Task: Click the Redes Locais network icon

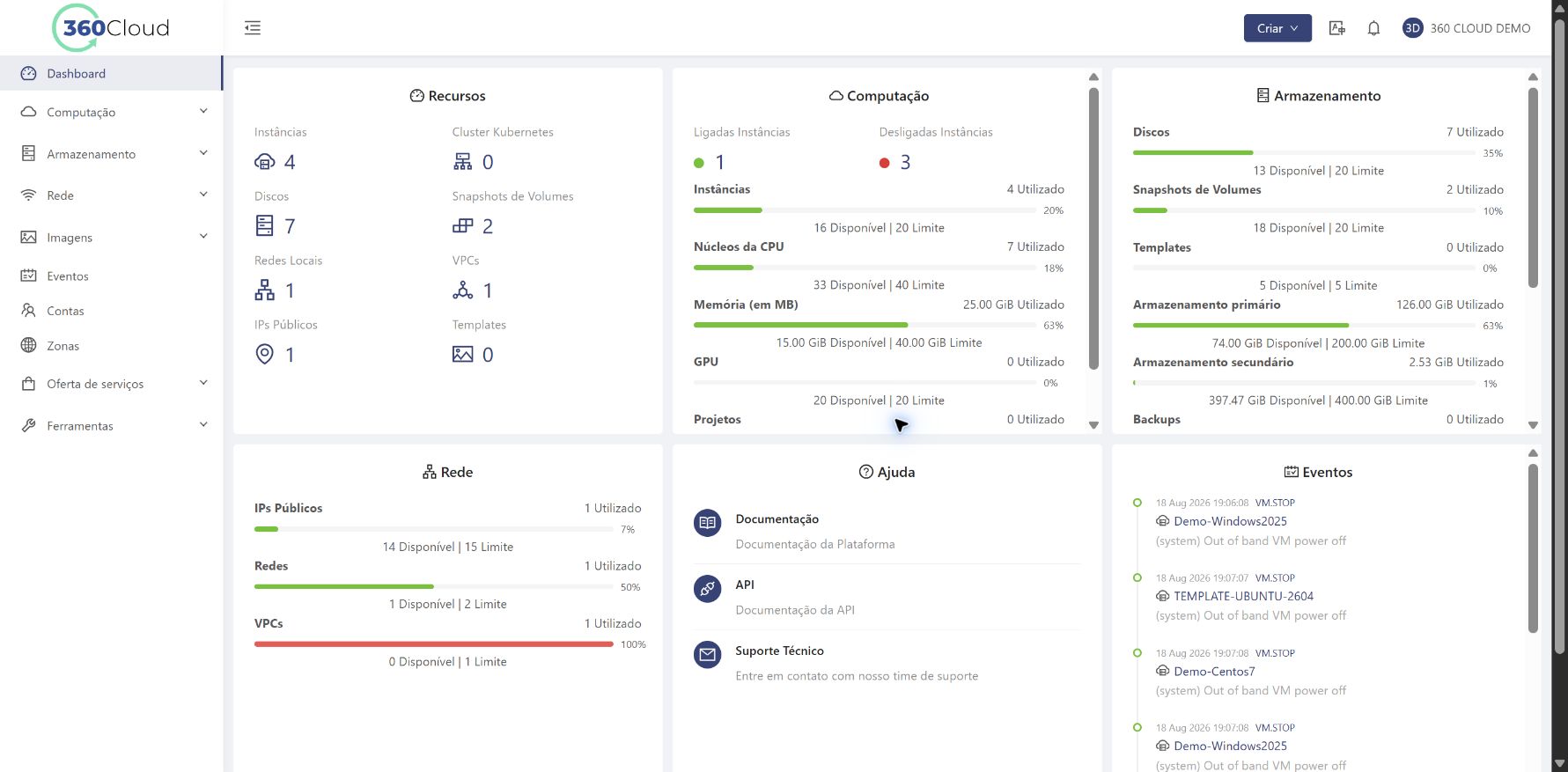Action: [264, 290]
